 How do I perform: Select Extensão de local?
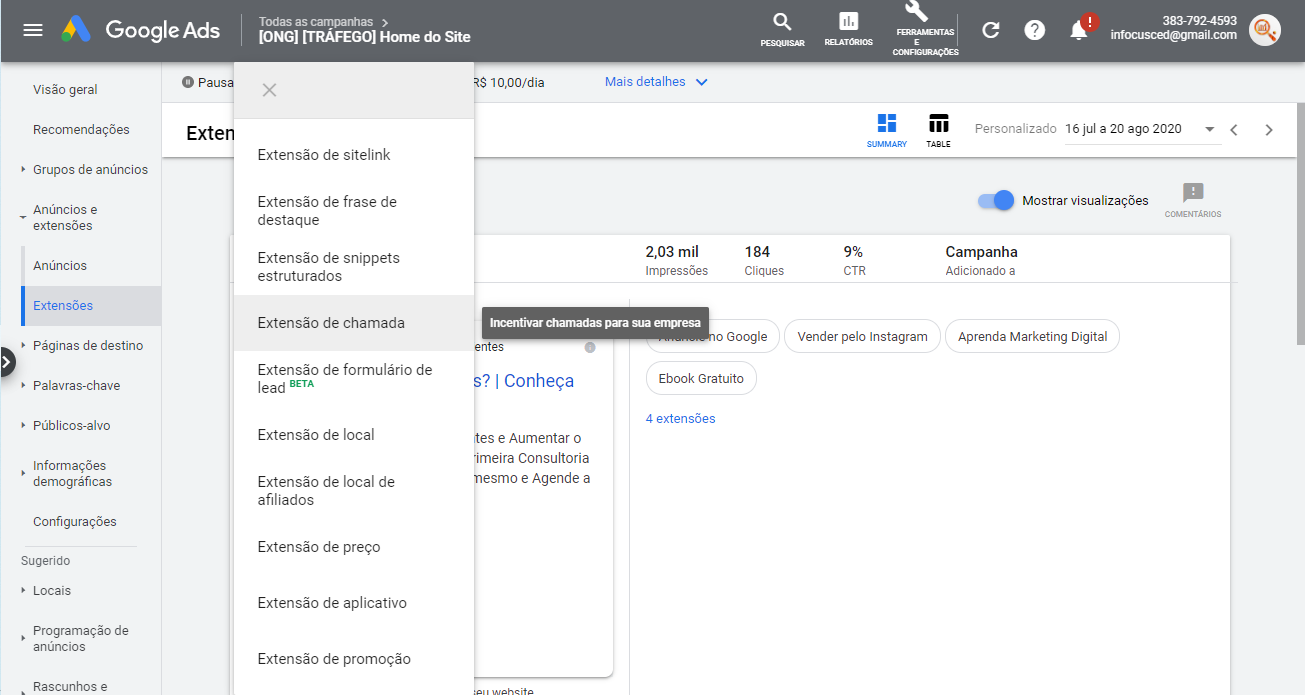tap(354, 435)
